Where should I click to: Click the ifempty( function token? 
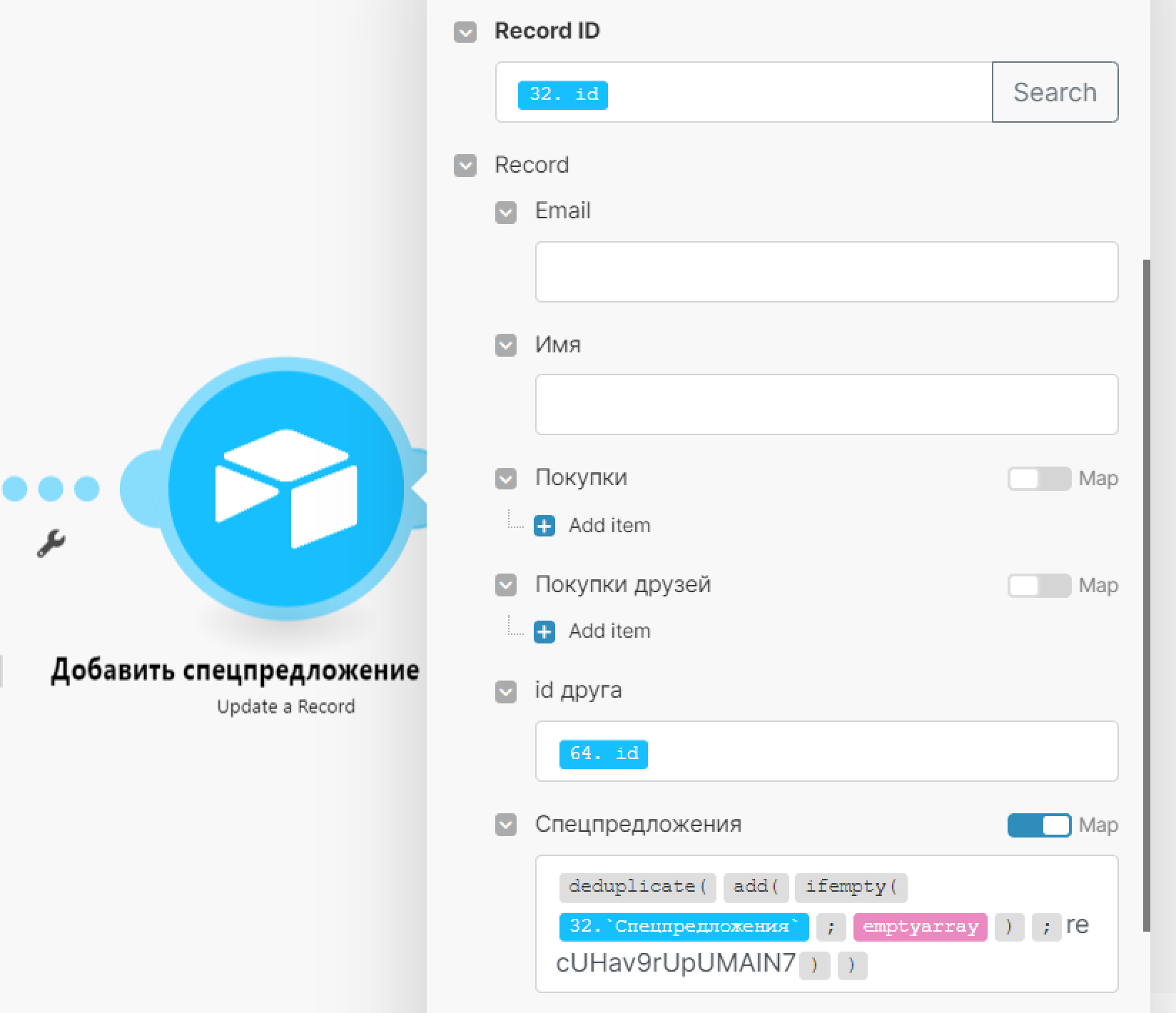point(851,887)
